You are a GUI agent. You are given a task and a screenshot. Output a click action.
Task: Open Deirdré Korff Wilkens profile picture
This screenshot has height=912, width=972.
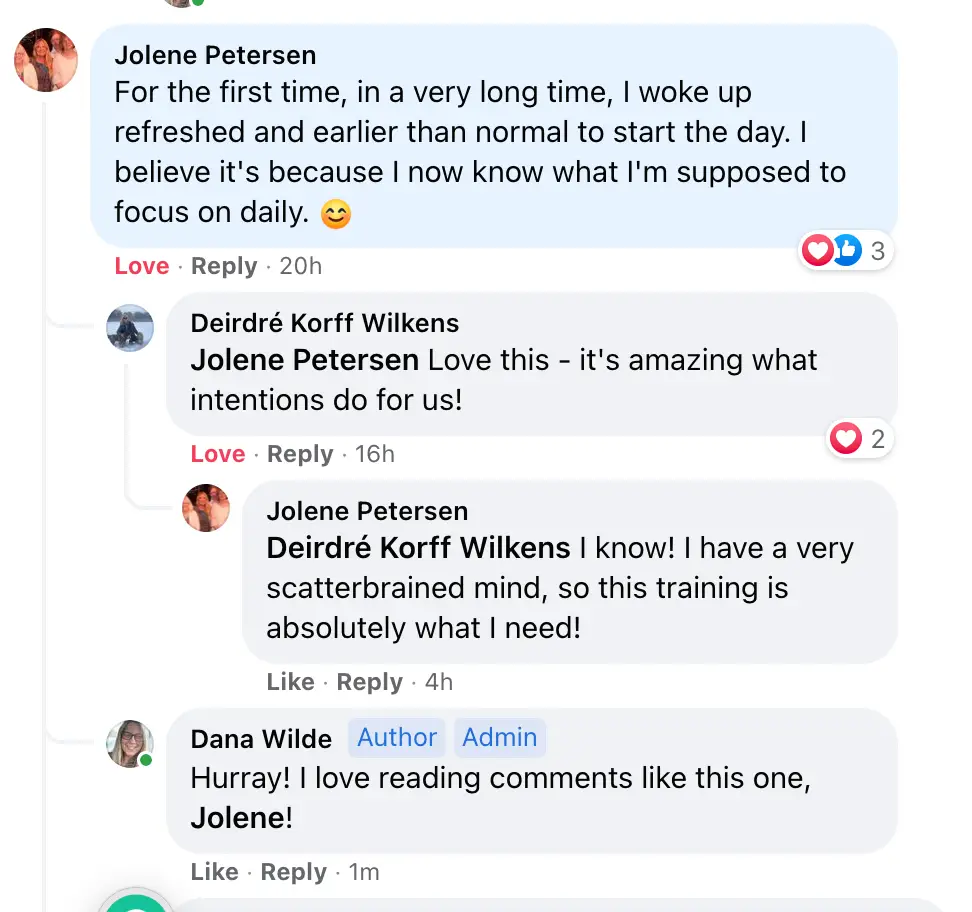click(130, 328)
